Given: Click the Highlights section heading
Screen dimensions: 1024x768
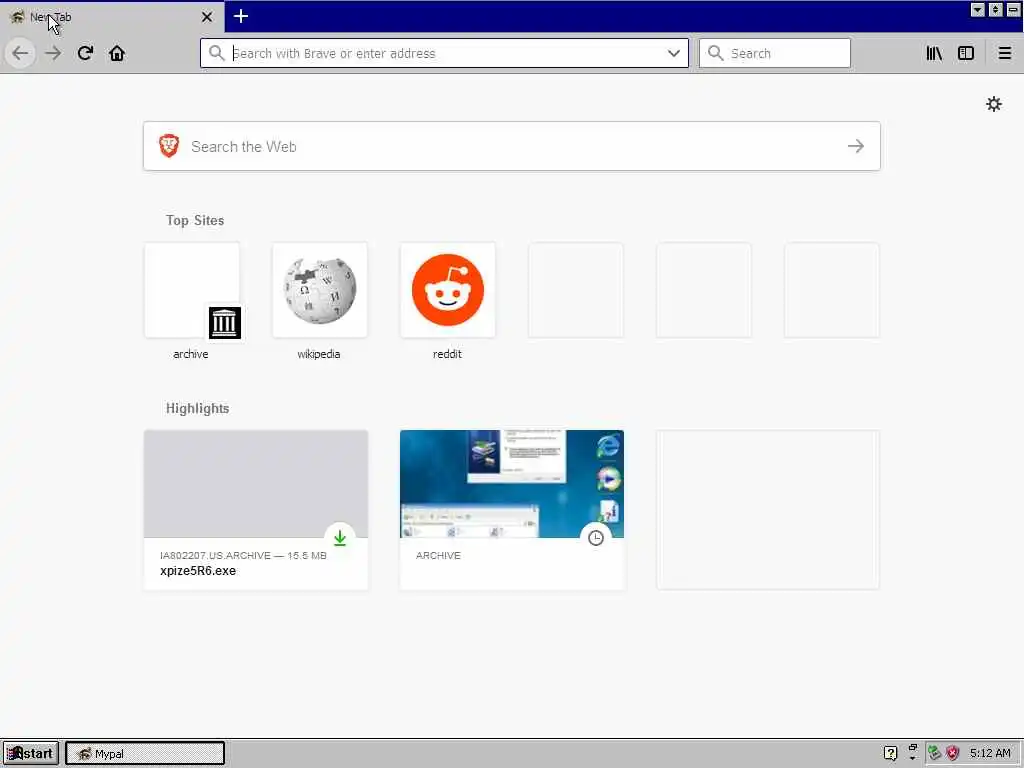Looking at the screenshot, I should (197, 408).
